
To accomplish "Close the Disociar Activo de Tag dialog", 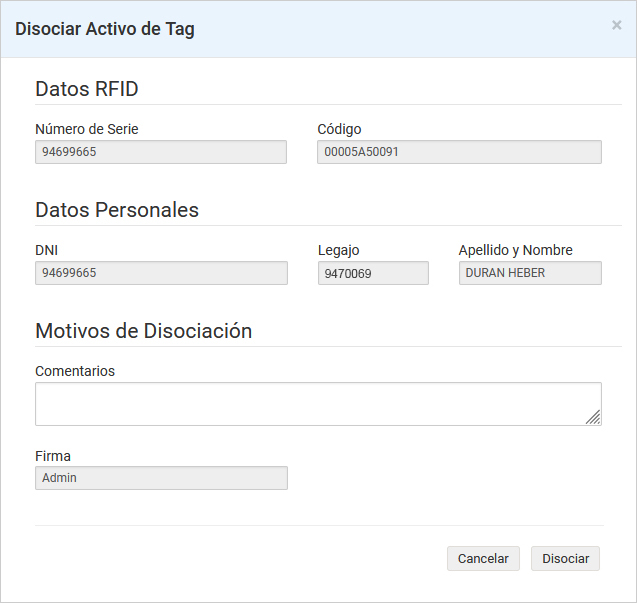I will click(616, 26).
